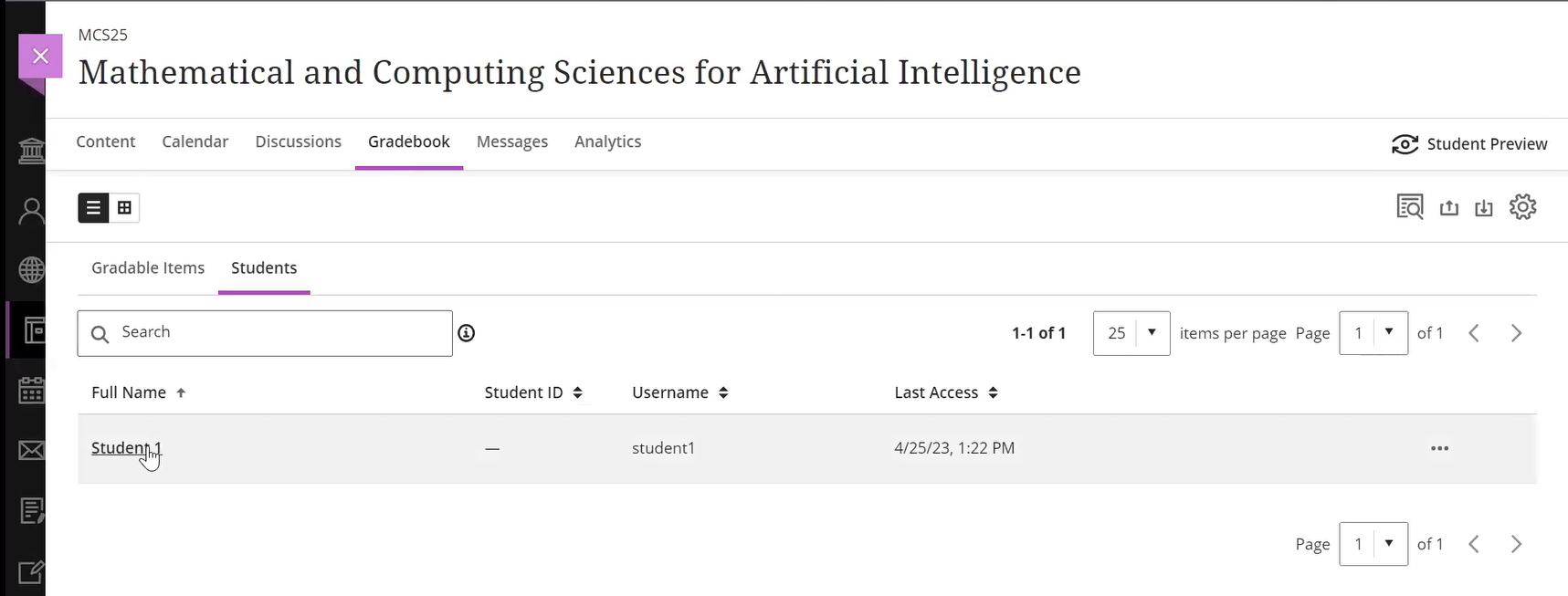This screenshot has height=596, width=1568.
Task: Switch gradebook to grid view
Action: coord(124,208)
